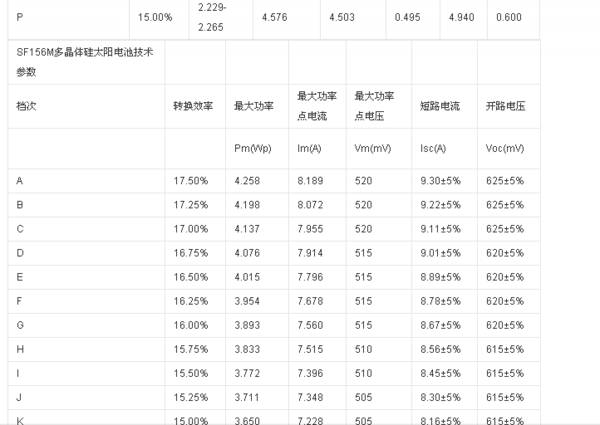Click the SF156M多晶体硅太阳电池技术参数 table title
Screen dimensions: 600x425
(85, 62)
